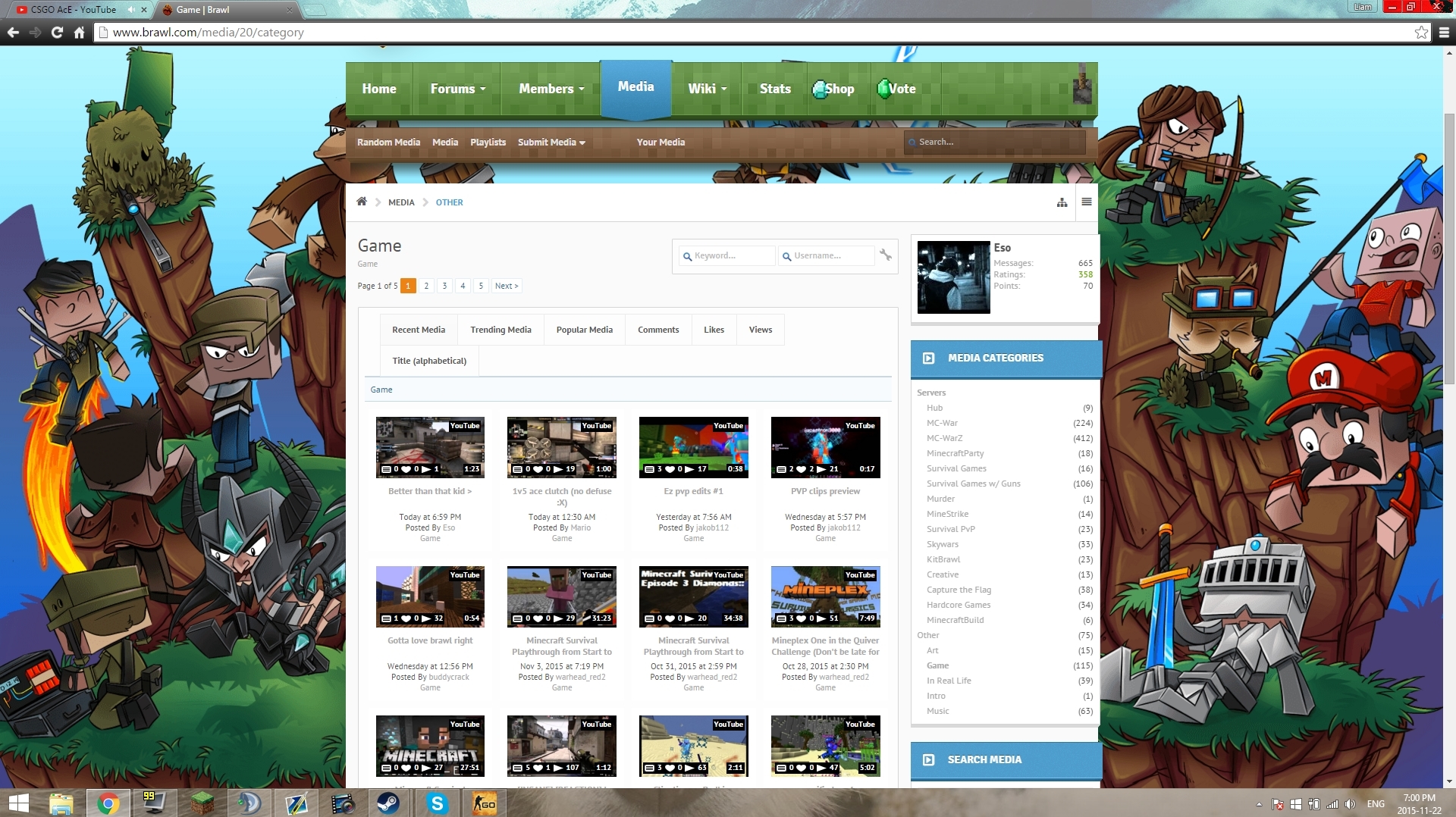
Task: Click the breadcrumb home icon
Action: (362, 202)
